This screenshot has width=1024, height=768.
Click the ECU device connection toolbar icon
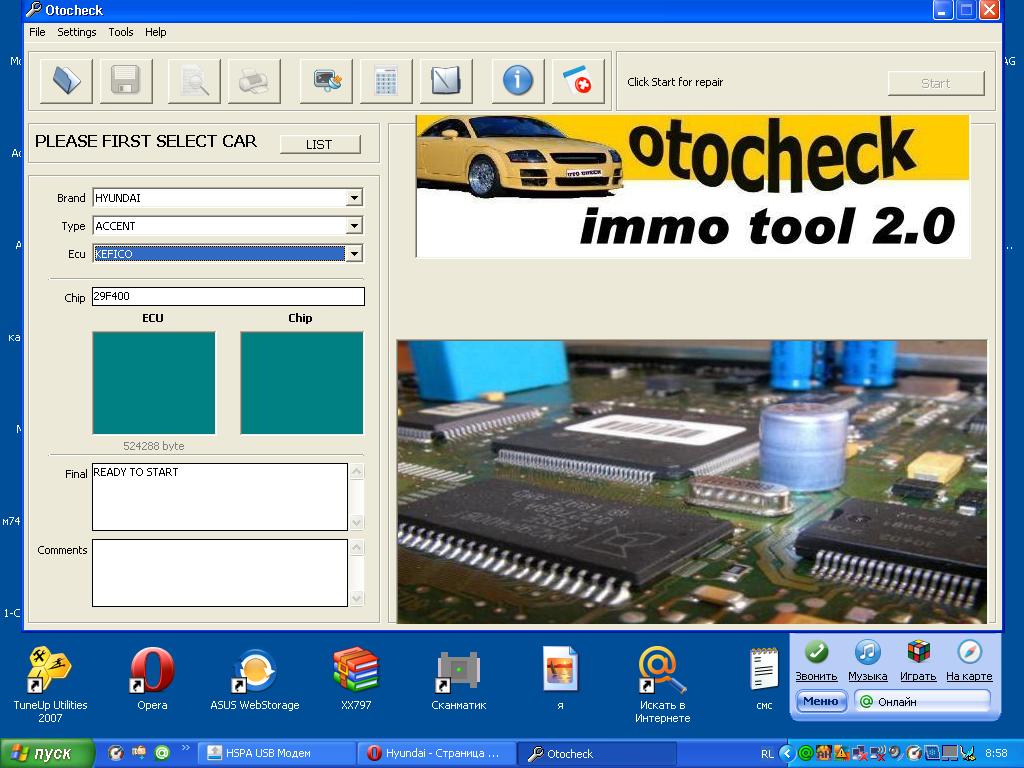click(326, 81)
